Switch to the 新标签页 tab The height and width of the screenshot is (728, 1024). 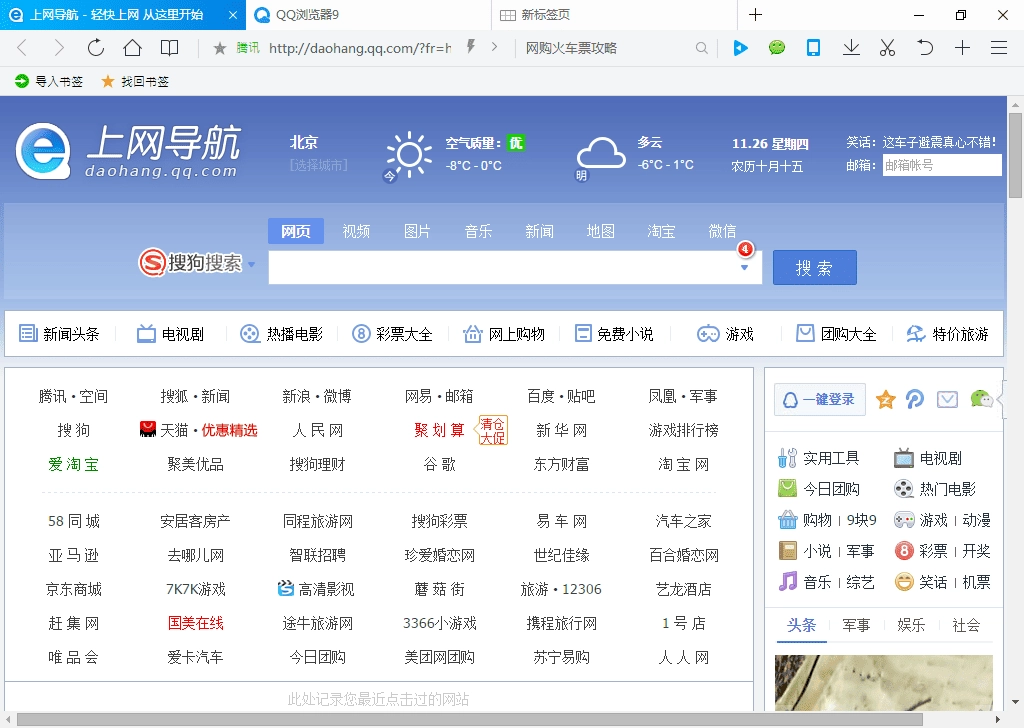(x=614, y=14)
